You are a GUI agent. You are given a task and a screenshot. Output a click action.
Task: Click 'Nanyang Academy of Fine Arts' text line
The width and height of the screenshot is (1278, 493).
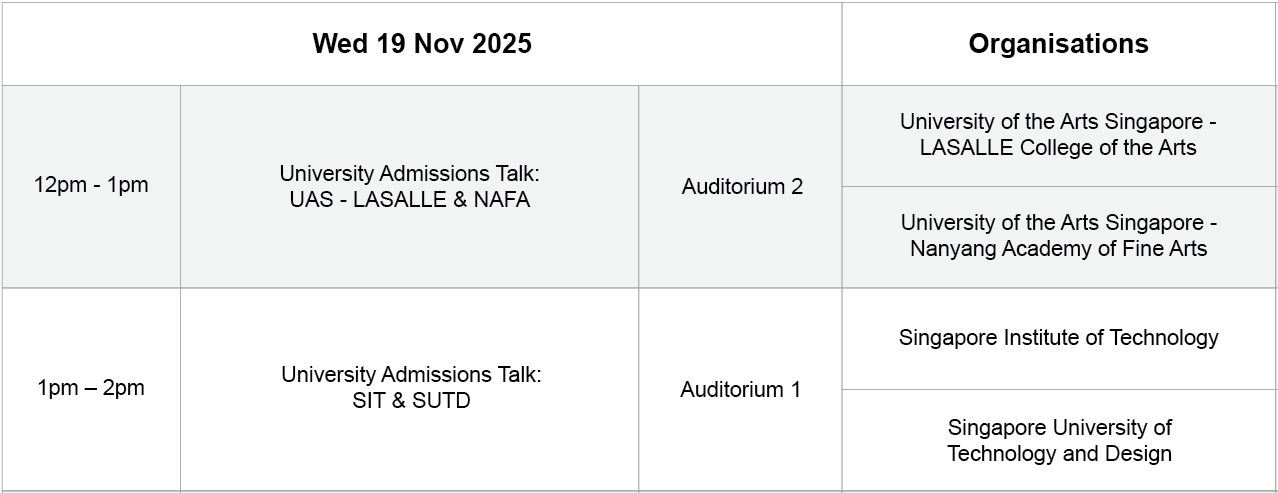[1059, 249]
